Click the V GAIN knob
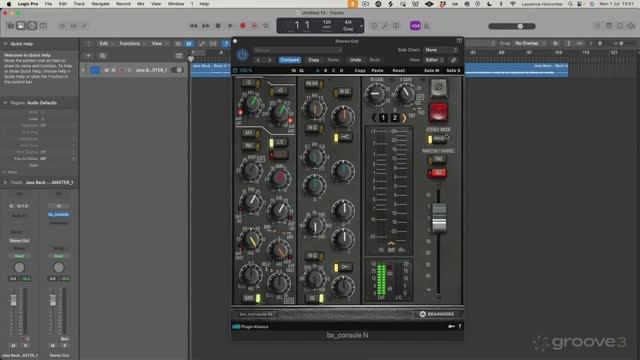The width and height of the screenshot is (640, 360). (405, 94)
